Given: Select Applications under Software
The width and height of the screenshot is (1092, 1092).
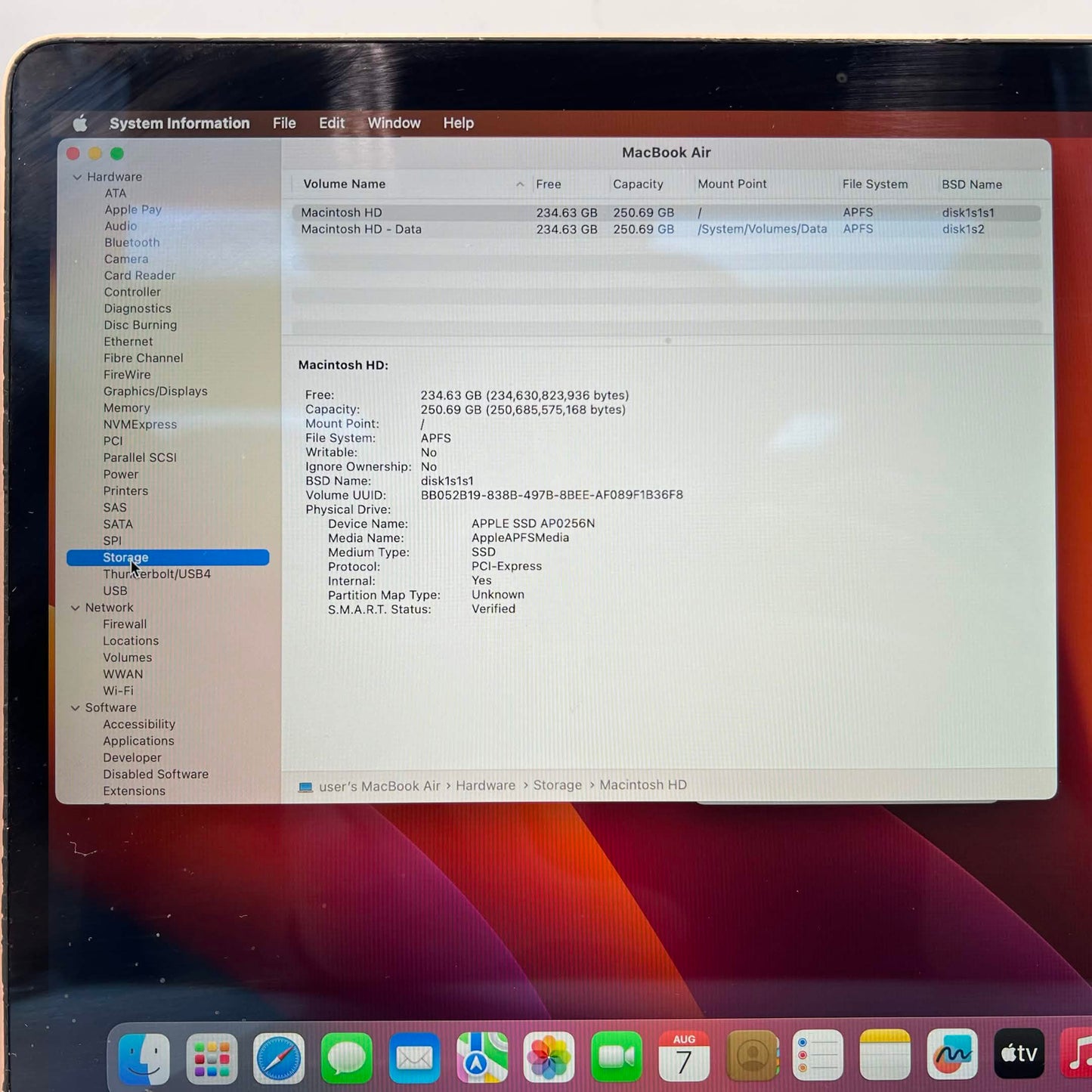Looking at the screenshot, I should tap(139, 741).
